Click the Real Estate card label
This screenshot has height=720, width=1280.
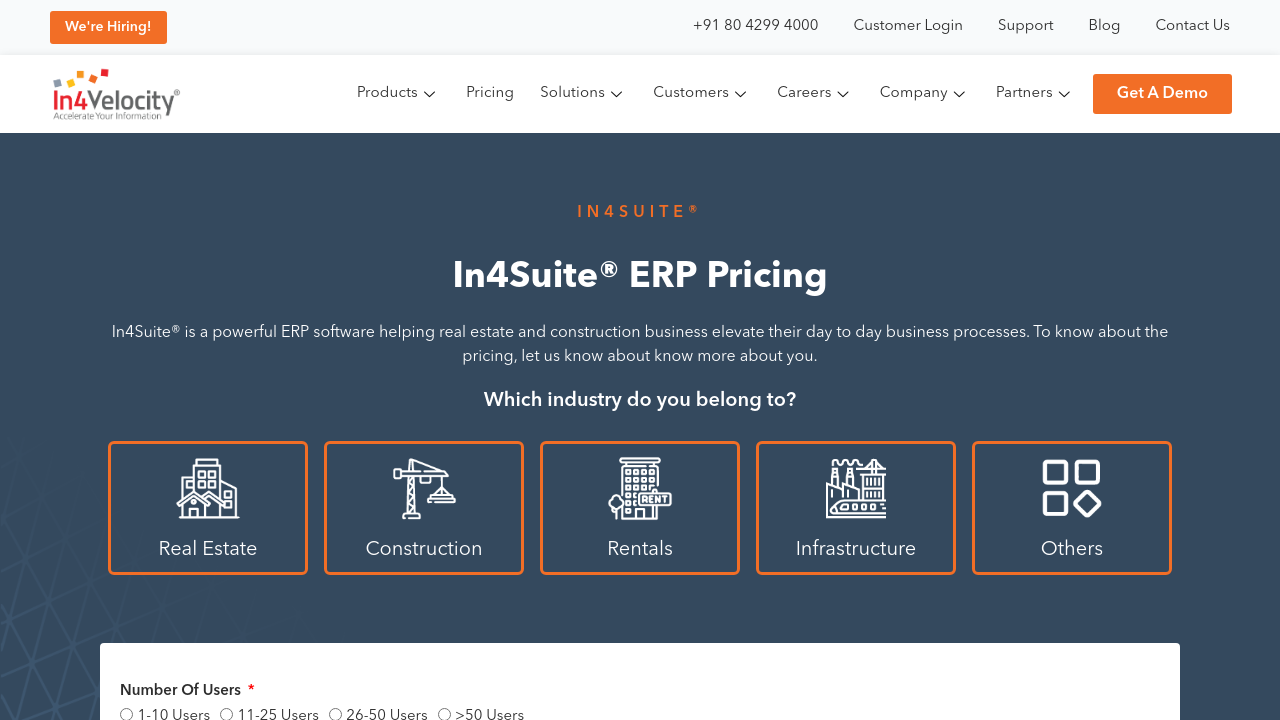point(208,549)
